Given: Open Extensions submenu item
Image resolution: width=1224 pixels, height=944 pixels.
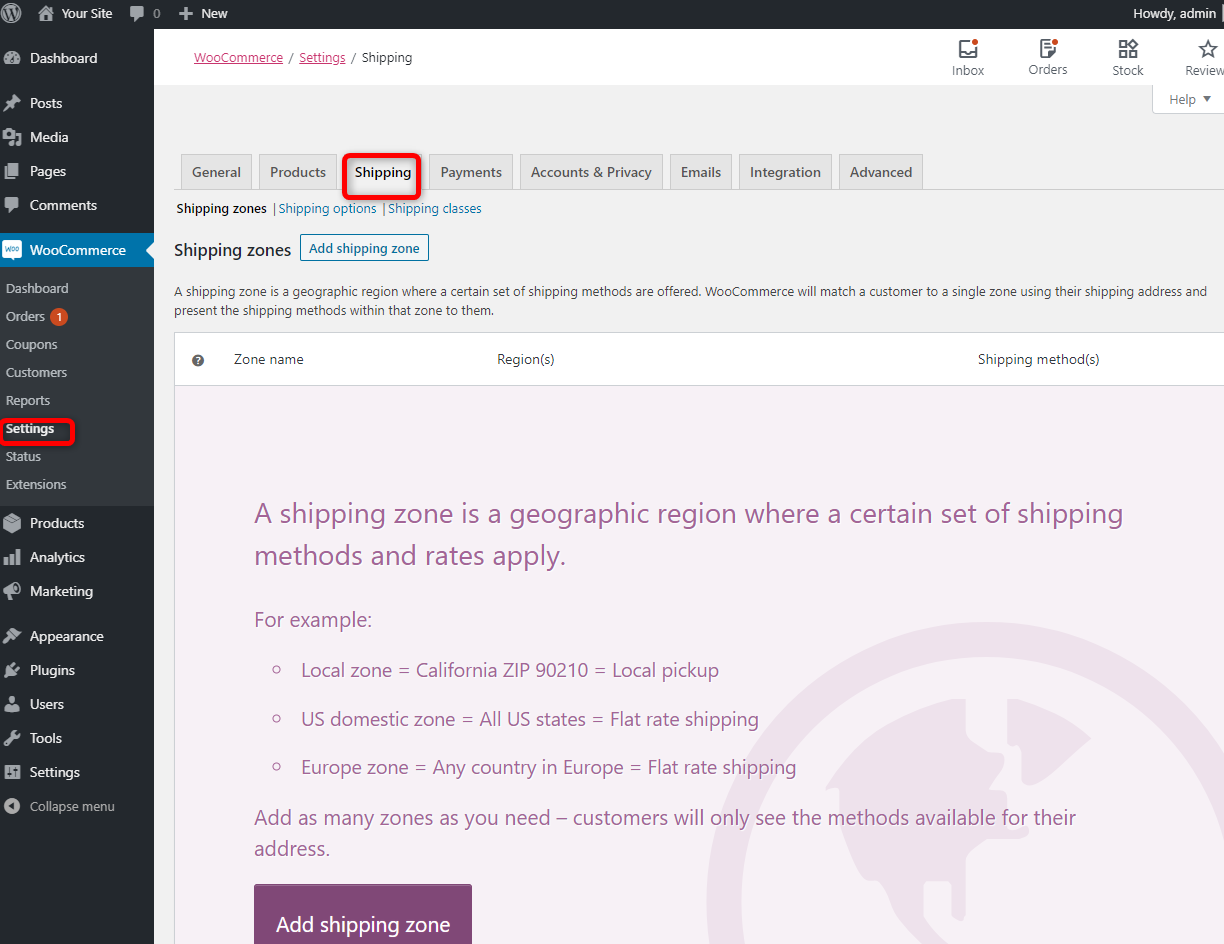Looking at the screenshot, I should [36, 484].
